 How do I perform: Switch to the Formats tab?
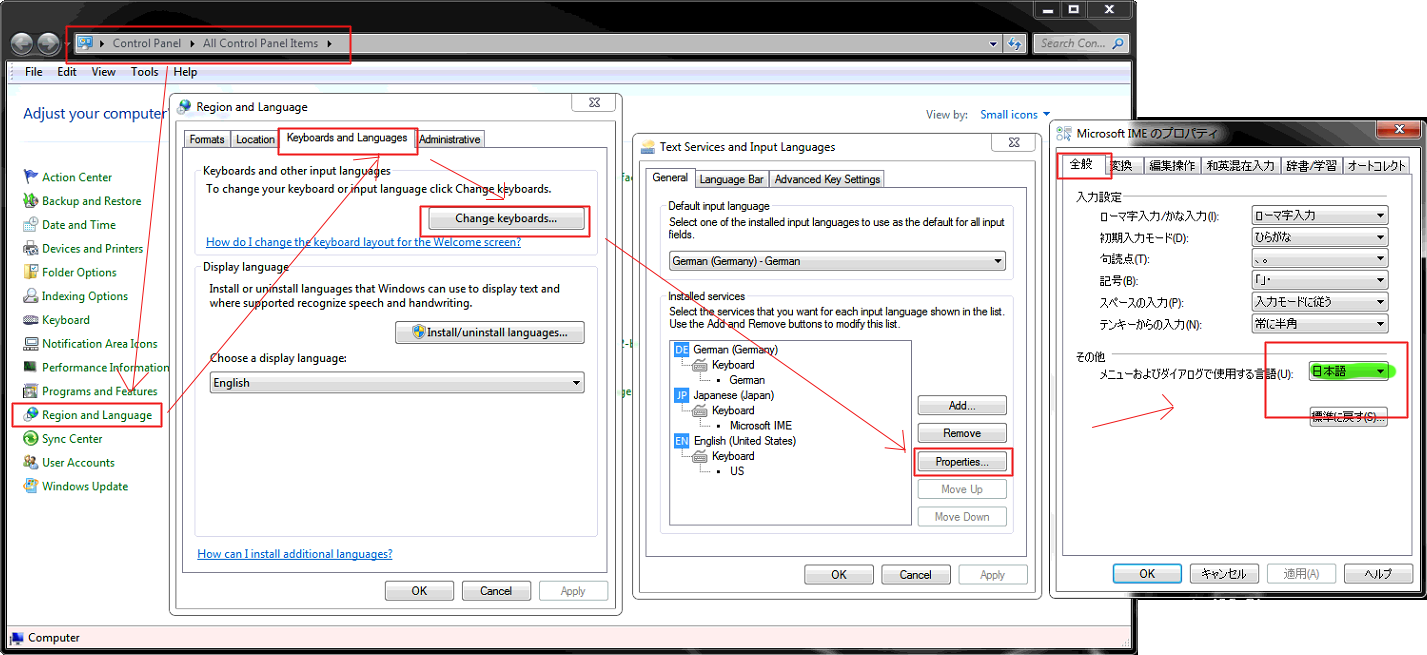(x=207, y=140)
